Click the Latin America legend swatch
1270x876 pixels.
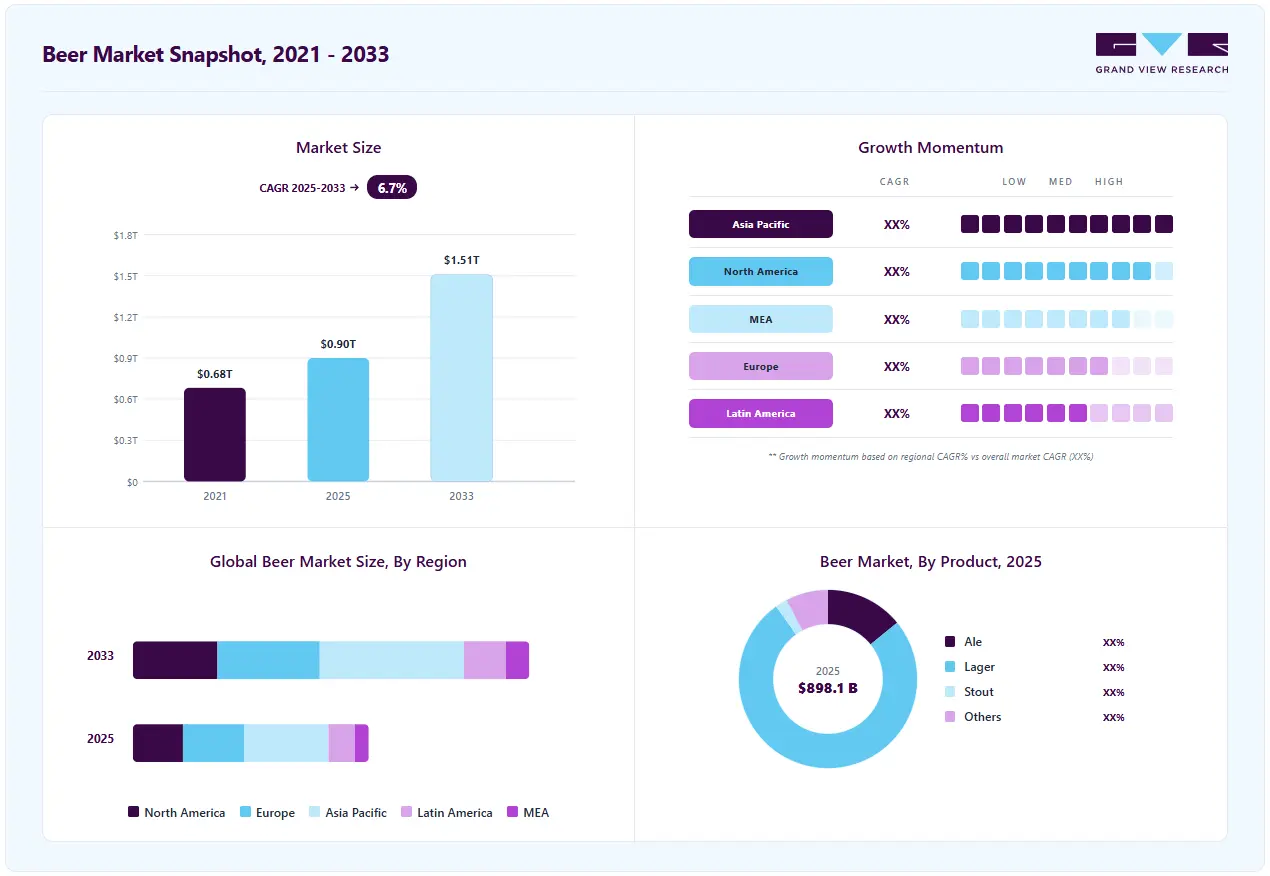pyautogui.click(x=407, y=812)
